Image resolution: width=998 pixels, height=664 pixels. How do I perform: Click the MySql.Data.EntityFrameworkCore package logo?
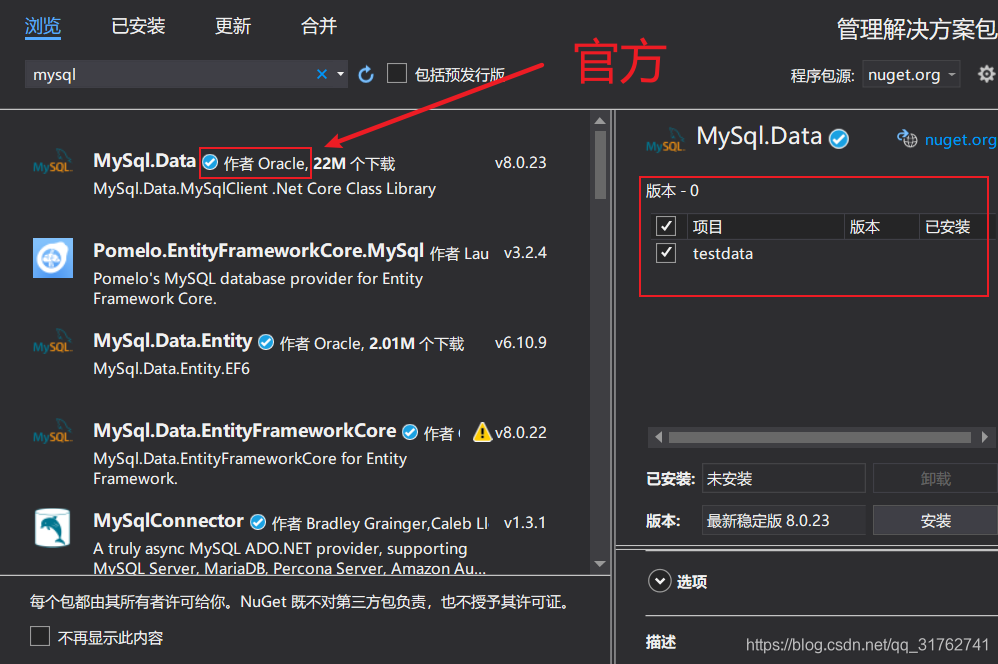click(53, 432)
